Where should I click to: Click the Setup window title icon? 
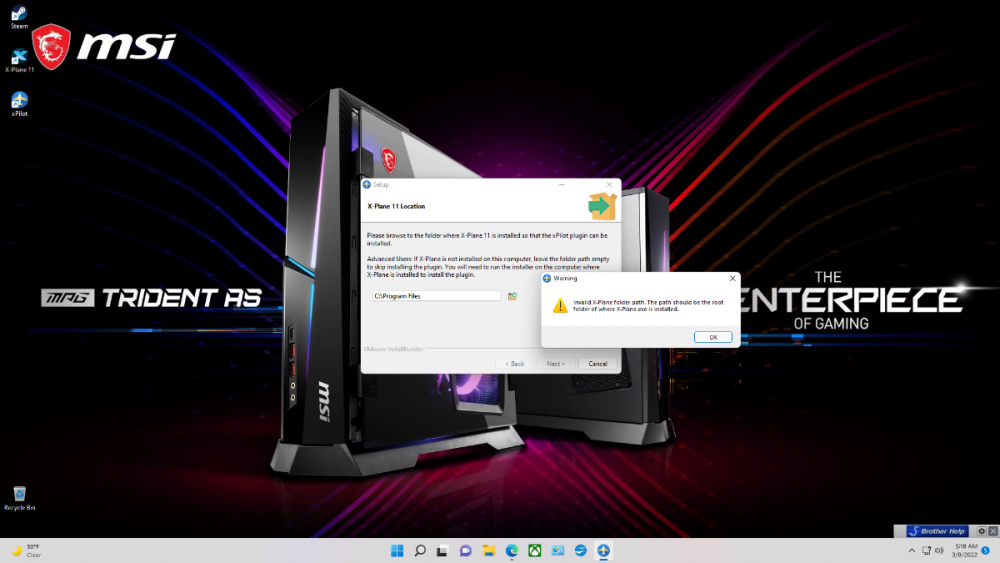[367, 185]
